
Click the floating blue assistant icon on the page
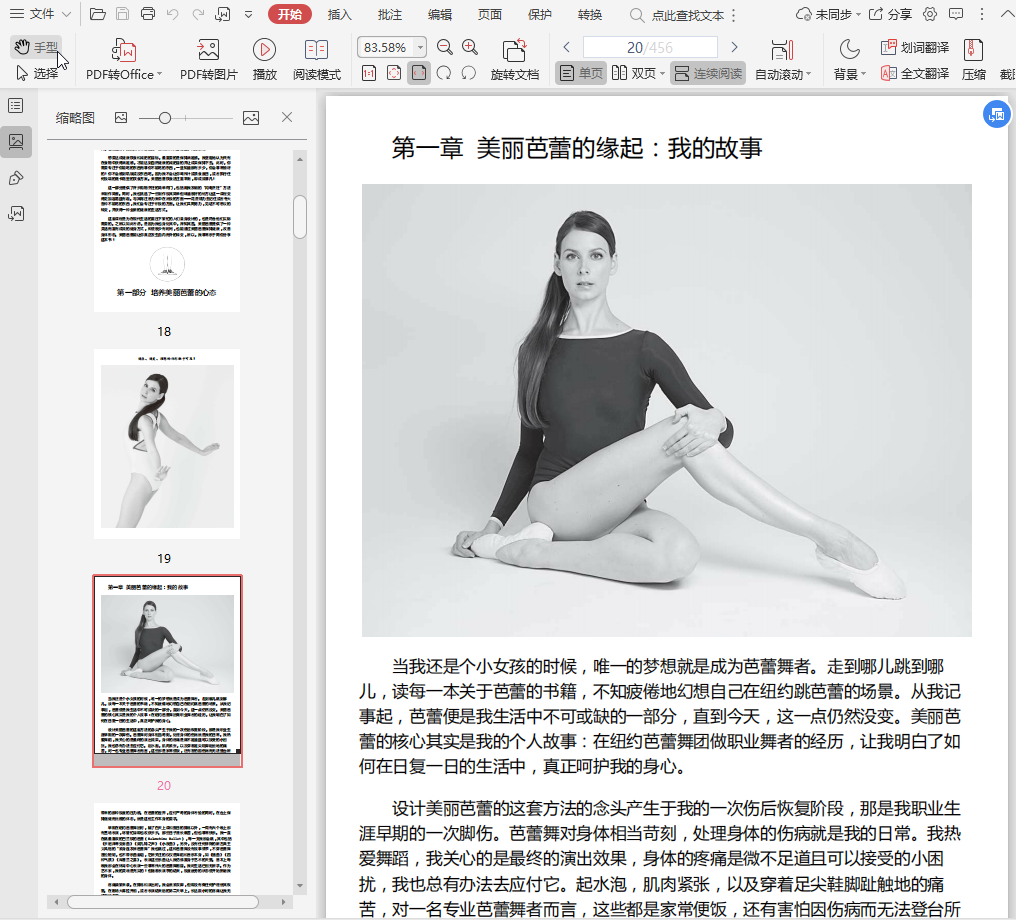pyautogui.click(x=997, y=115)
